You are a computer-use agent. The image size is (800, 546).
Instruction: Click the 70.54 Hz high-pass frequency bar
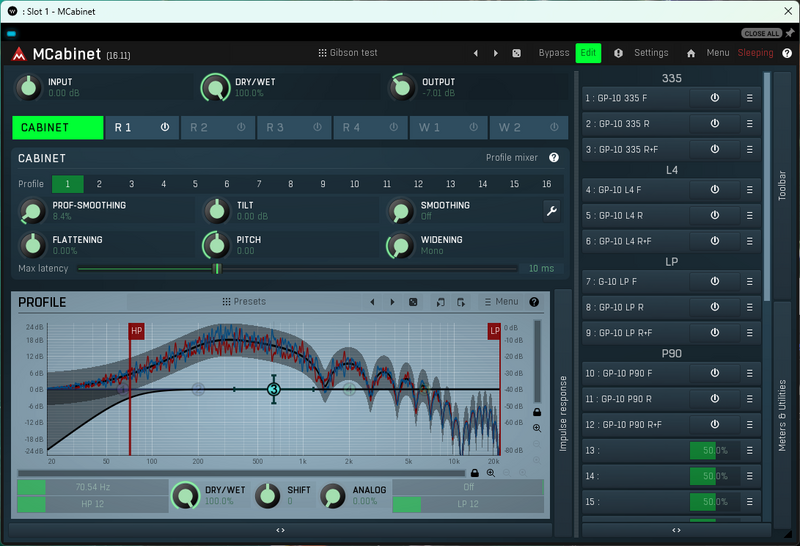92,487
